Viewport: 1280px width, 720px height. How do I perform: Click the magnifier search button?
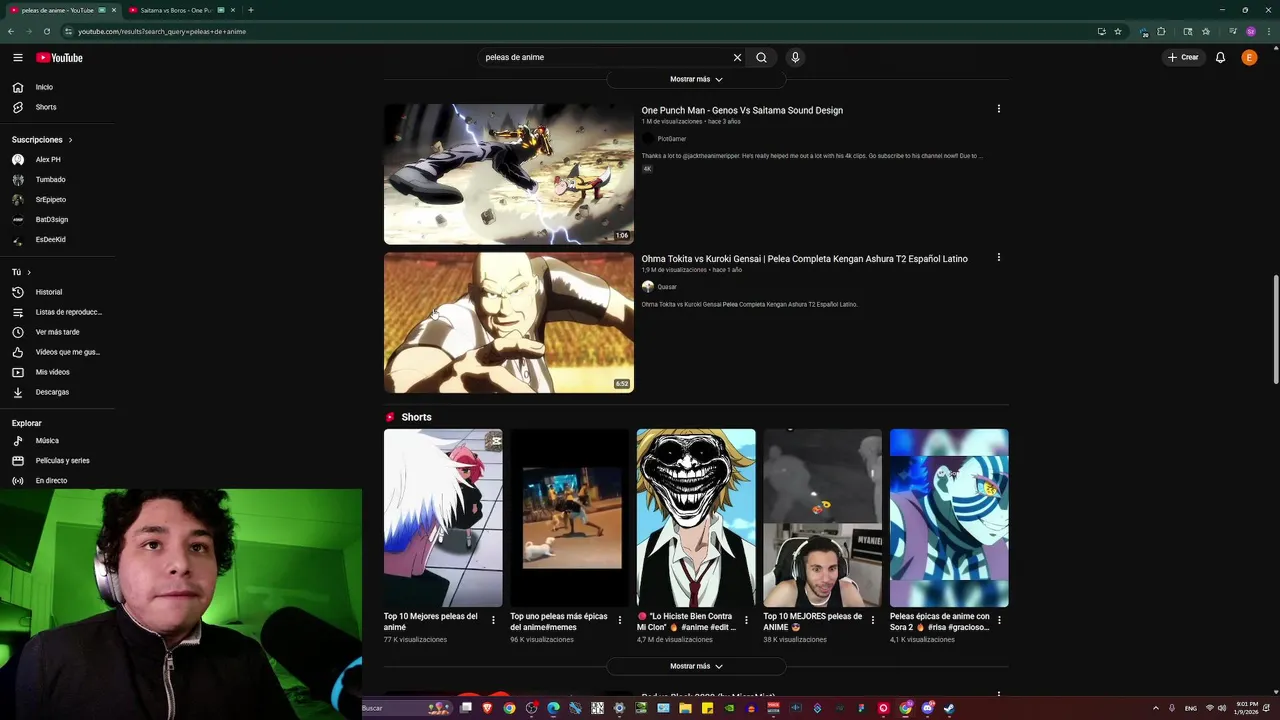[x=761, y=57]
